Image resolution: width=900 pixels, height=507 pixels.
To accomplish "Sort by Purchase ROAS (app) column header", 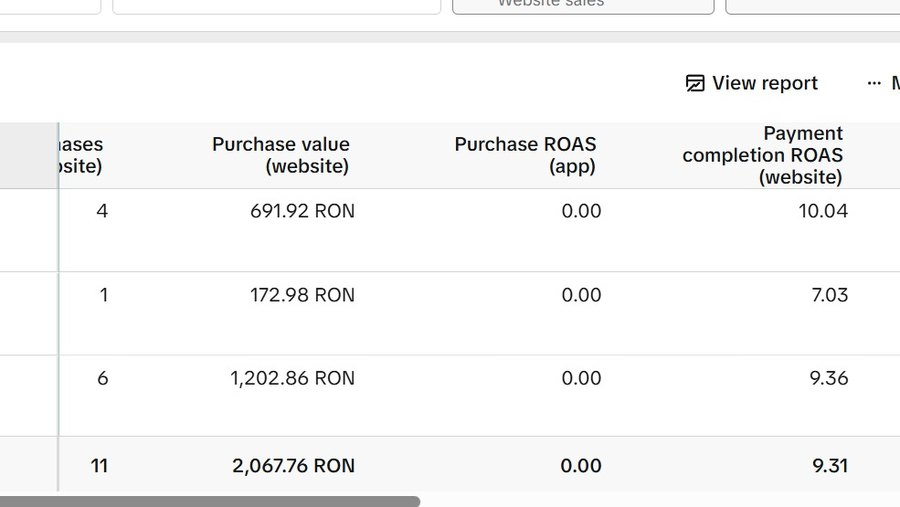I will click(525, 155).
